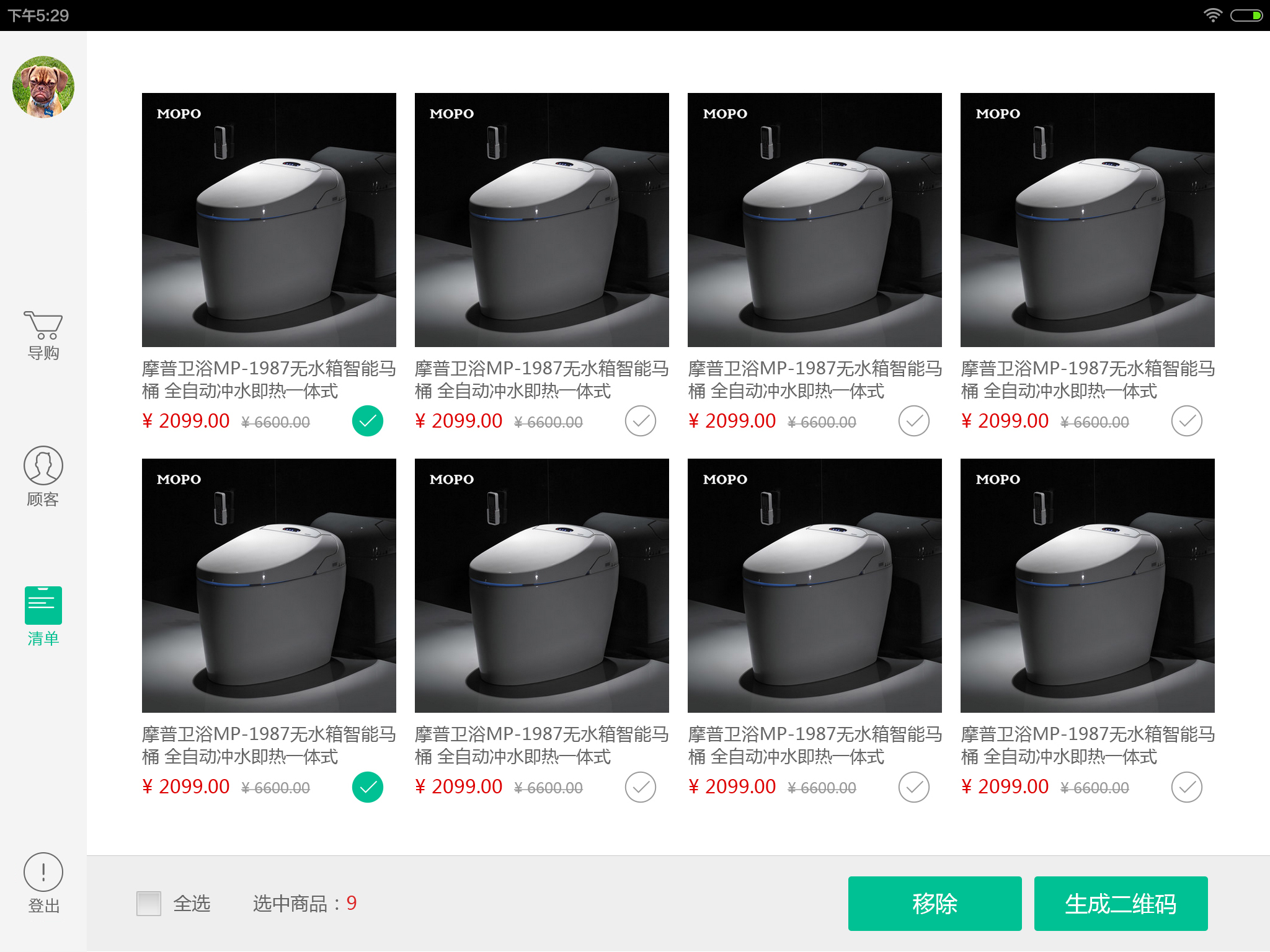Open the user avatar profile picture

[x=43, y=87]
